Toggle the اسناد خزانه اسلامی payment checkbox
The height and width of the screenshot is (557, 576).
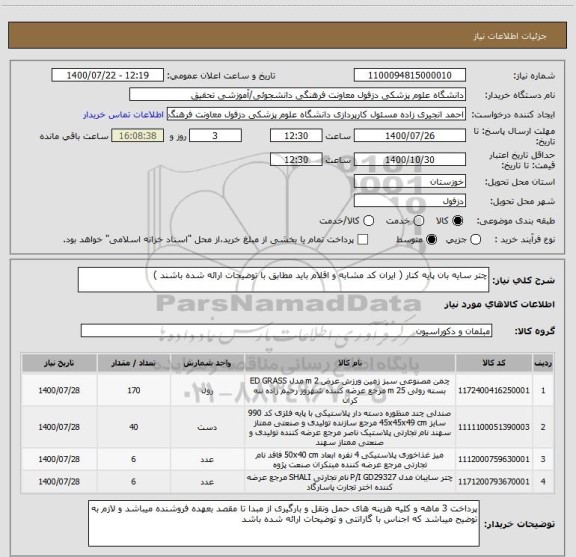(363, 240)
